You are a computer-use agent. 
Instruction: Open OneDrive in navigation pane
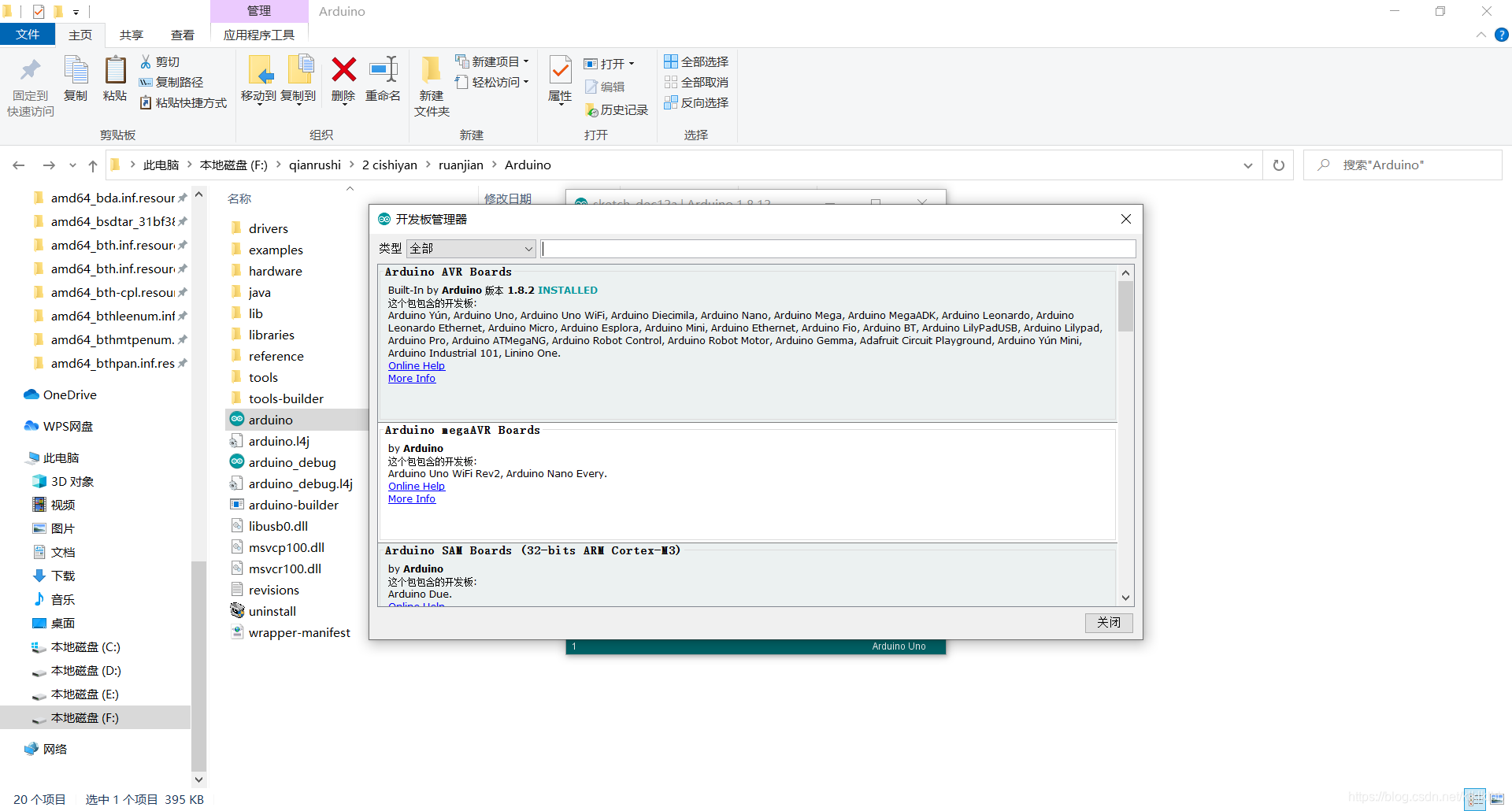(60, 395)
